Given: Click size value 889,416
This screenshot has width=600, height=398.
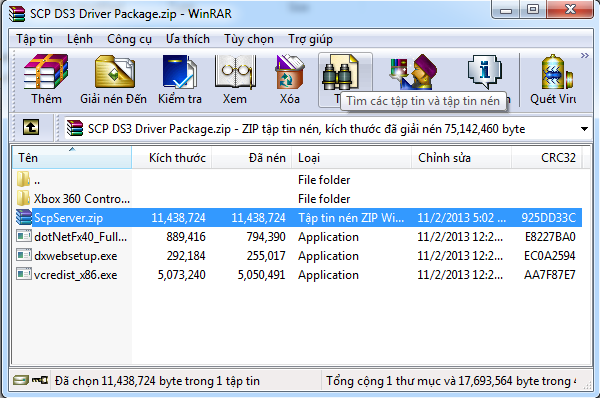Looking at the screenshot, I should [x=186, y=237].
